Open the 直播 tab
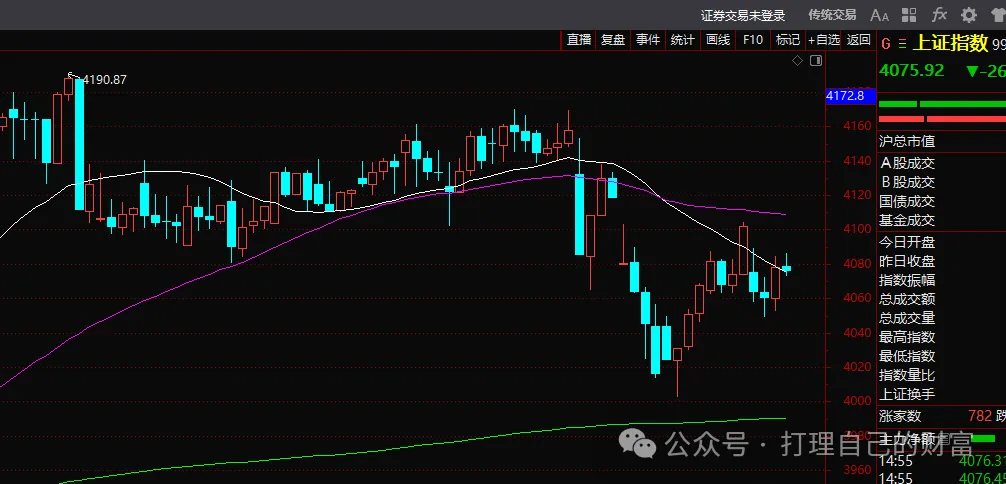Viewport: 1006px width, 484px height. coord(579,40)
